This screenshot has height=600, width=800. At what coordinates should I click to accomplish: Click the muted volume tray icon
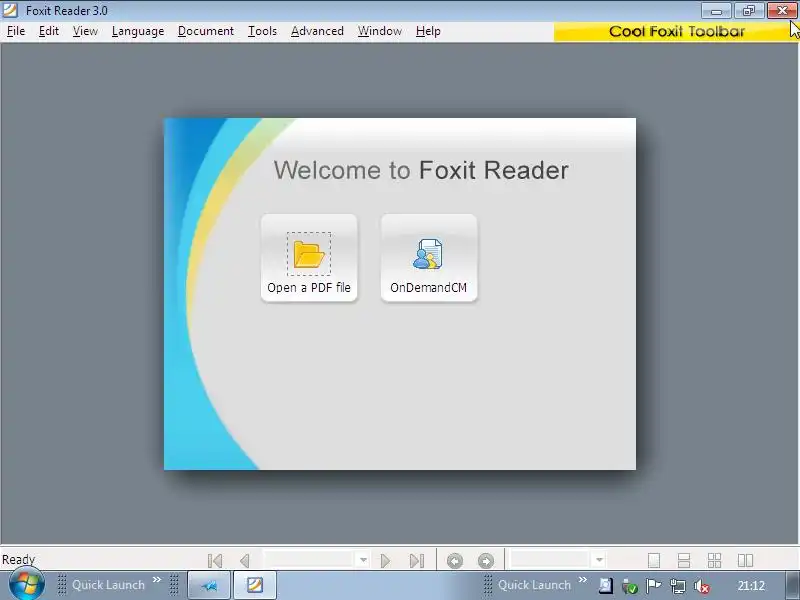[702, 586]
